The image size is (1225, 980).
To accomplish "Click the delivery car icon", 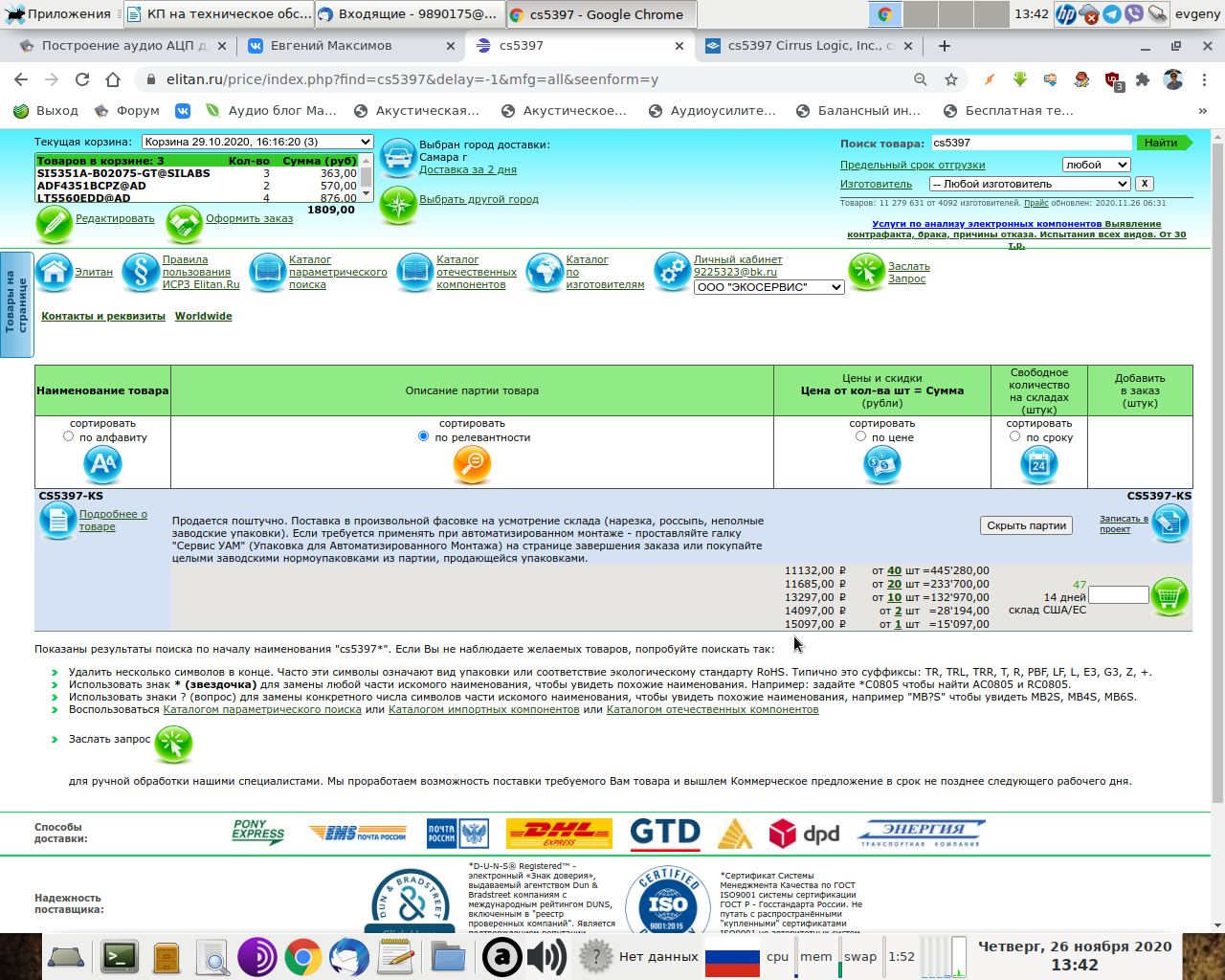I will [x=397, y=158].
